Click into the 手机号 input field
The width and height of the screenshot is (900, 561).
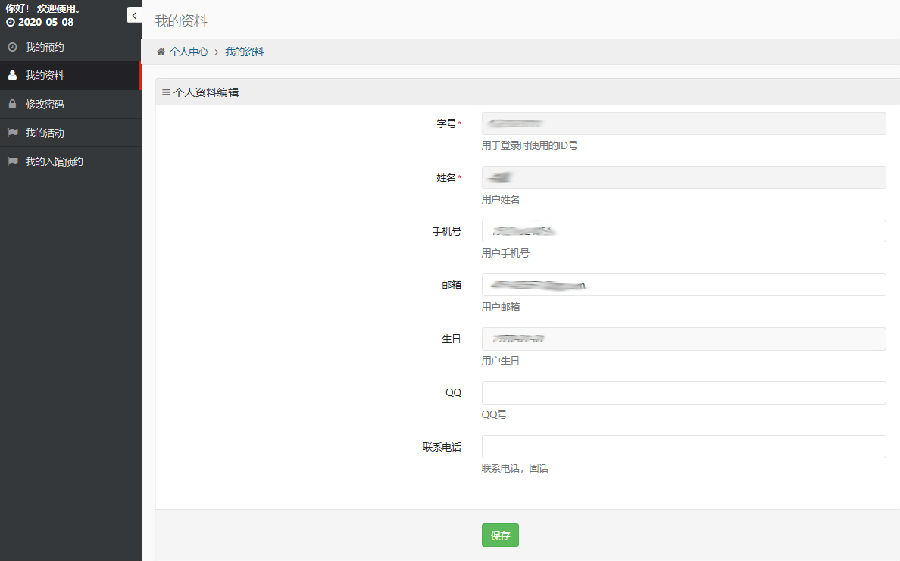coord(683,231)
